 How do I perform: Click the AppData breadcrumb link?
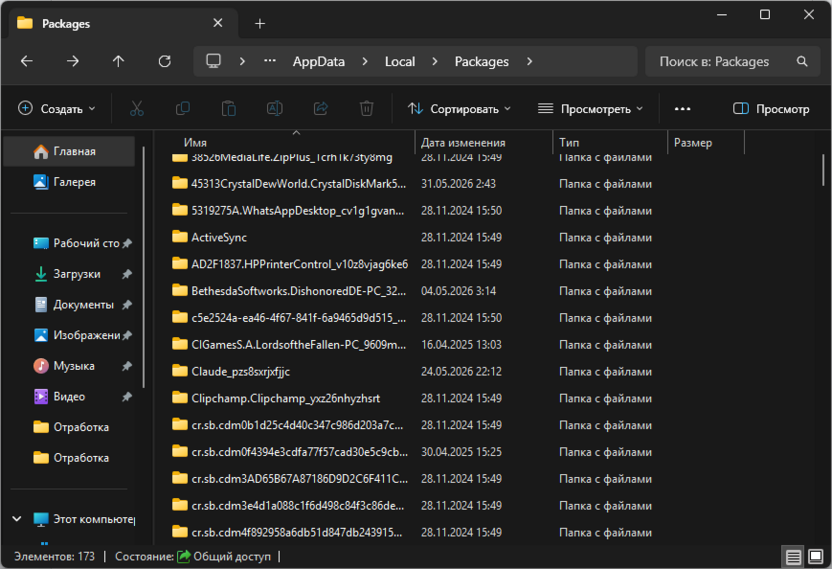(319, 62)
